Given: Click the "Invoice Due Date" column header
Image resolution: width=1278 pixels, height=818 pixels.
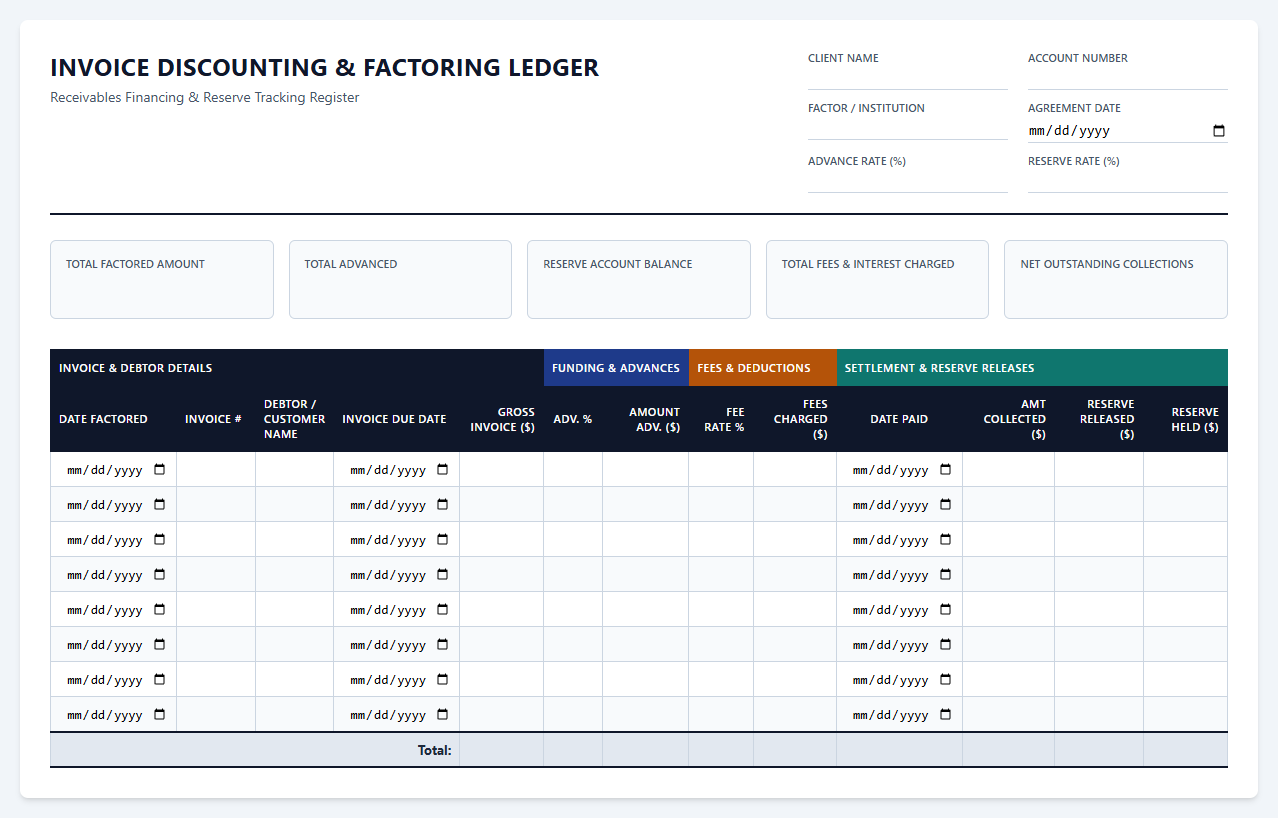Looking at the screenshot, I should pos(396,419).
